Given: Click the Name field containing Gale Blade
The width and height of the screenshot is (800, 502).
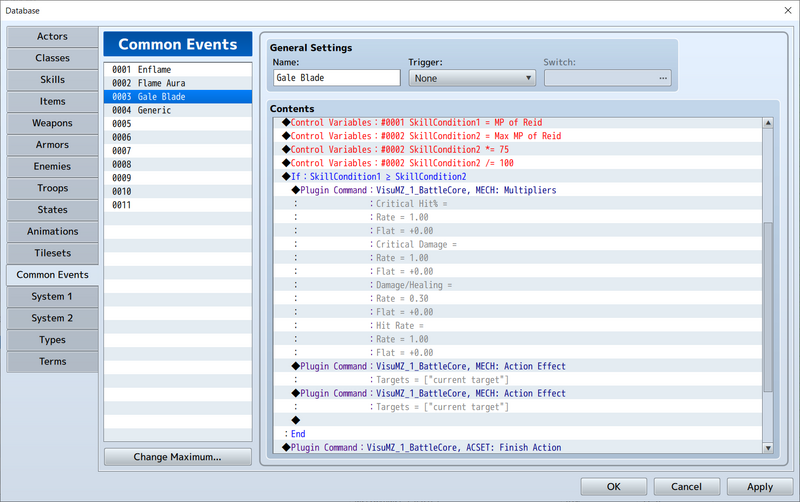Looking at the screenshot, I should tap(336, 78).
